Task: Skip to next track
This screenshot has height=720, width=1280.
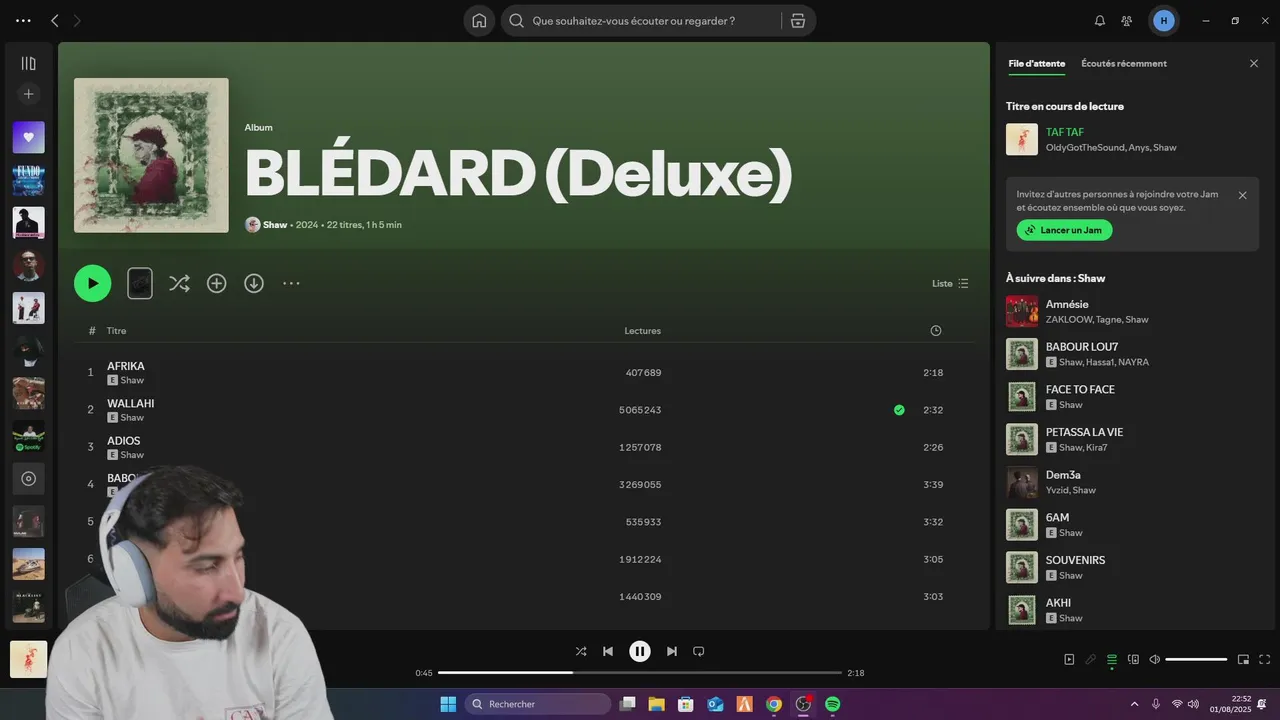Action: [672, 651]
